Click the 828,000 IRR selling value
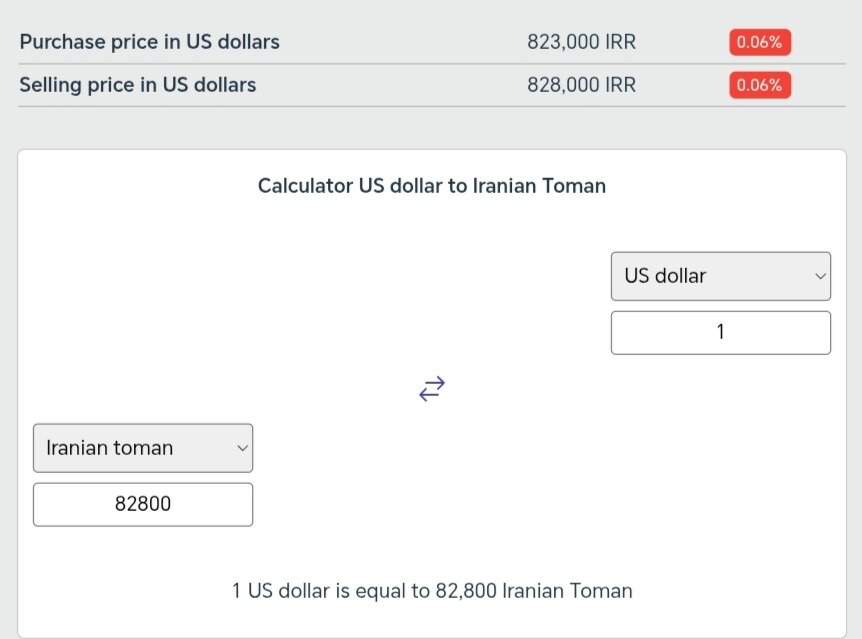862x639 pixels. 582,85
